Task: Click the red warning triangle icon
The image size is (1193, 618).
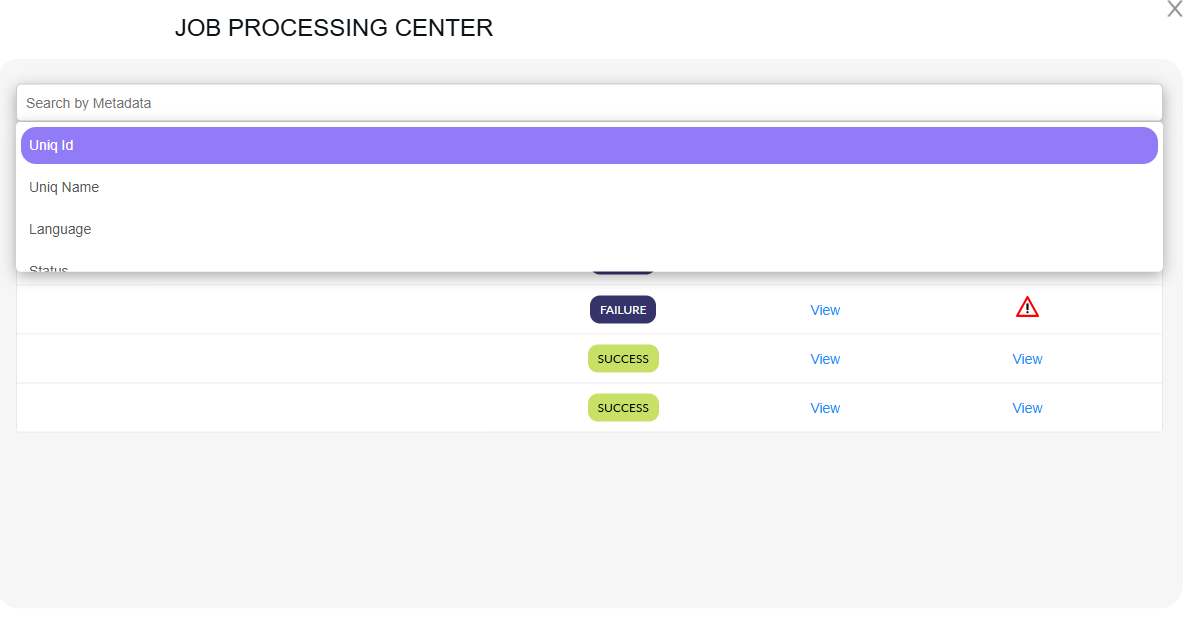Action: (1027, 308)
